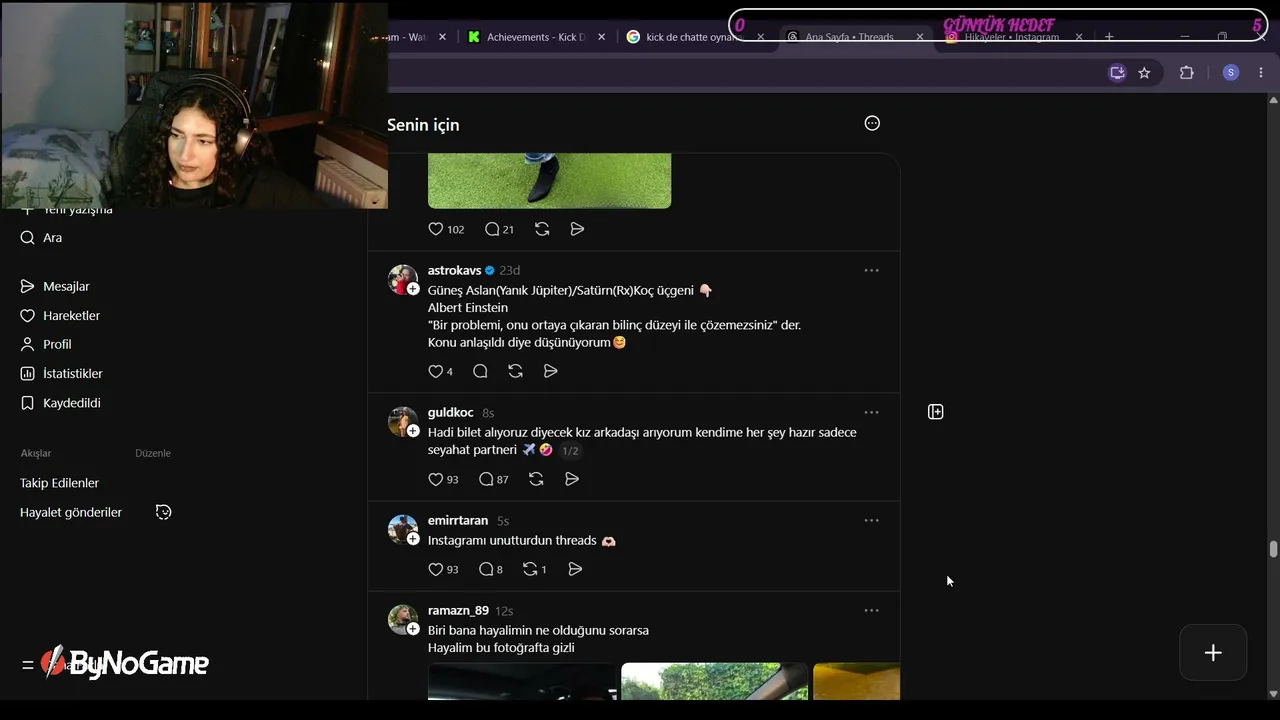Open the astrokavs profile link
This screenshot has width=1280, height=720.
(454, 270)
